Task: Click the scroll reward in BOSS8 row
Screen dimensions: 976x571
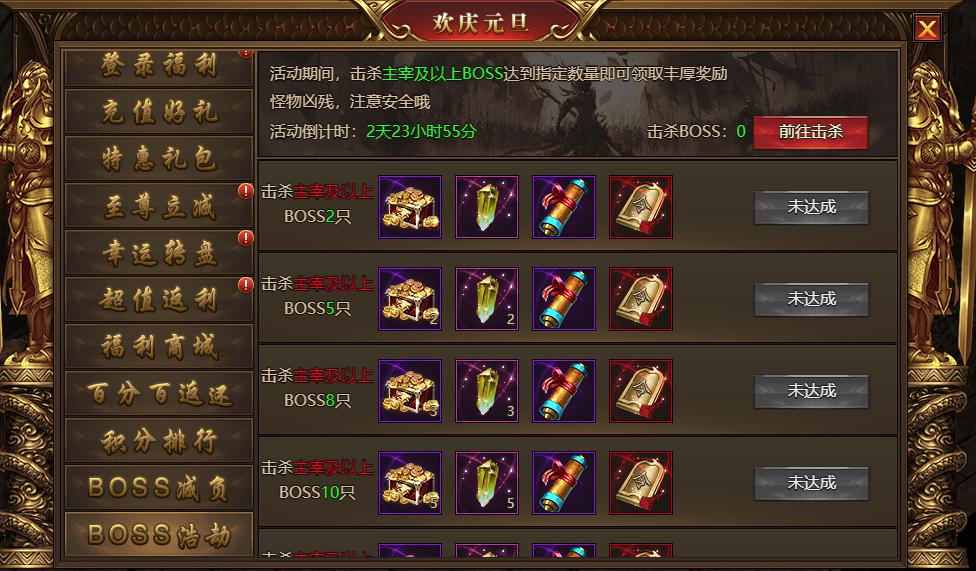Action: [x=564, y=391]
